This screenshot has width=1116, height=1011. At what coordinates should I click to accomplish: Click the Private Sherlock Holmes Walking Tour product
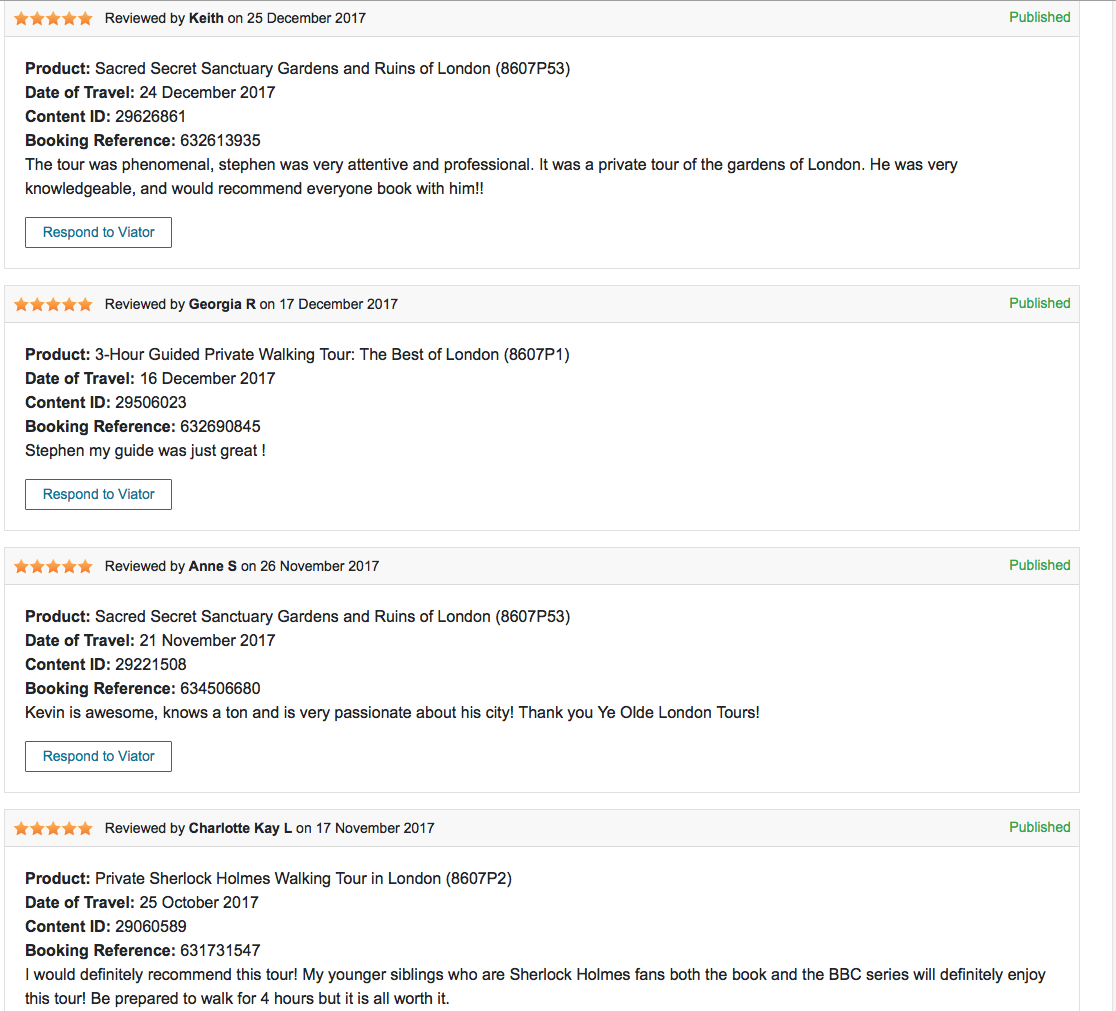point(303,878)
